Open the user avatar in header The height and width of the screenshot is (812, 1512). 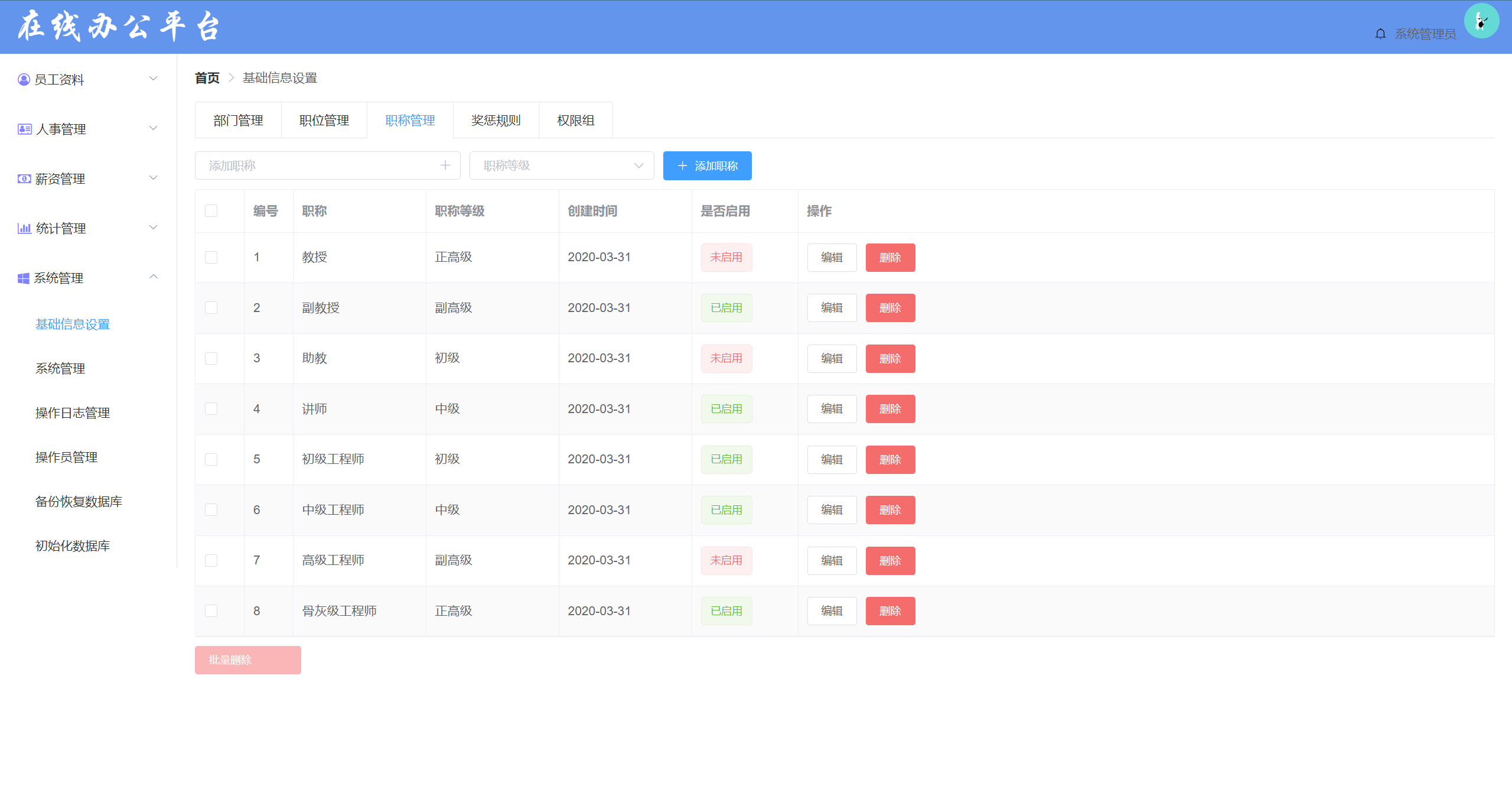click(1481, 21)
